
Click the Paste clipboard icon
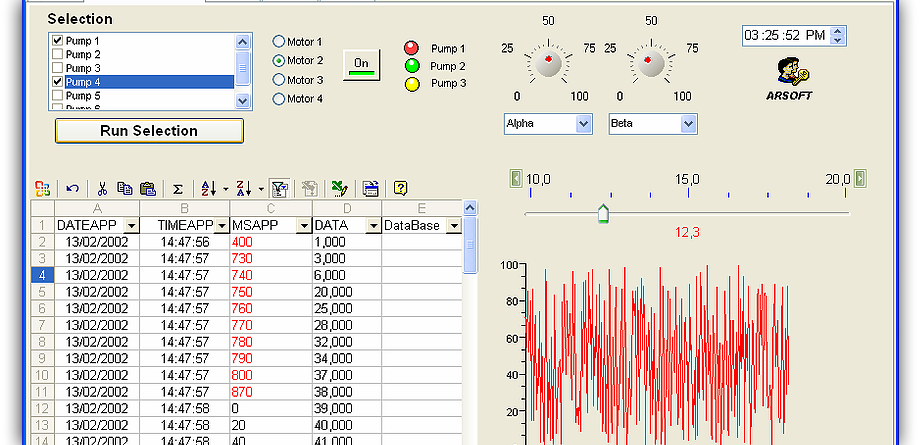147,188
